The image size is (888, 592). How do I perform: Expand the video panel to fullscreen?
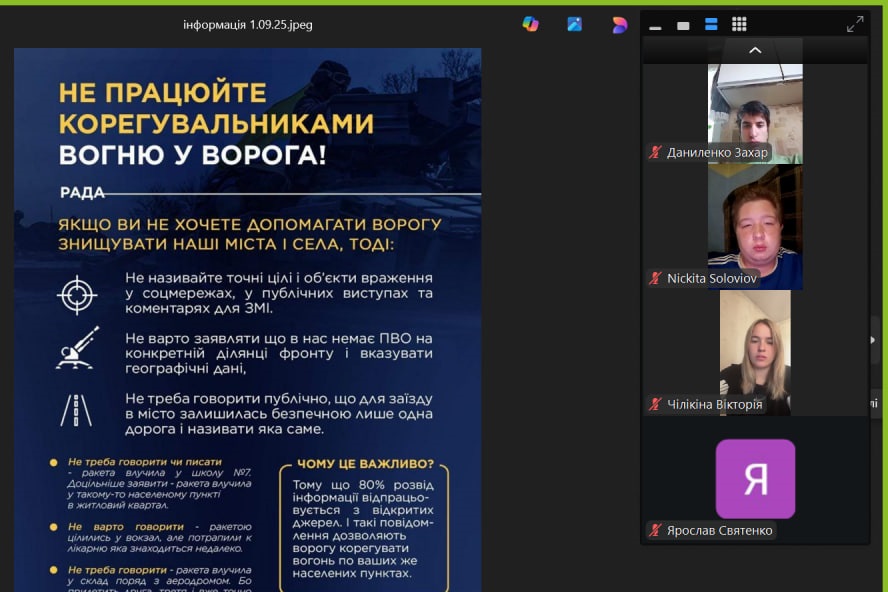[x=855, y=24]
